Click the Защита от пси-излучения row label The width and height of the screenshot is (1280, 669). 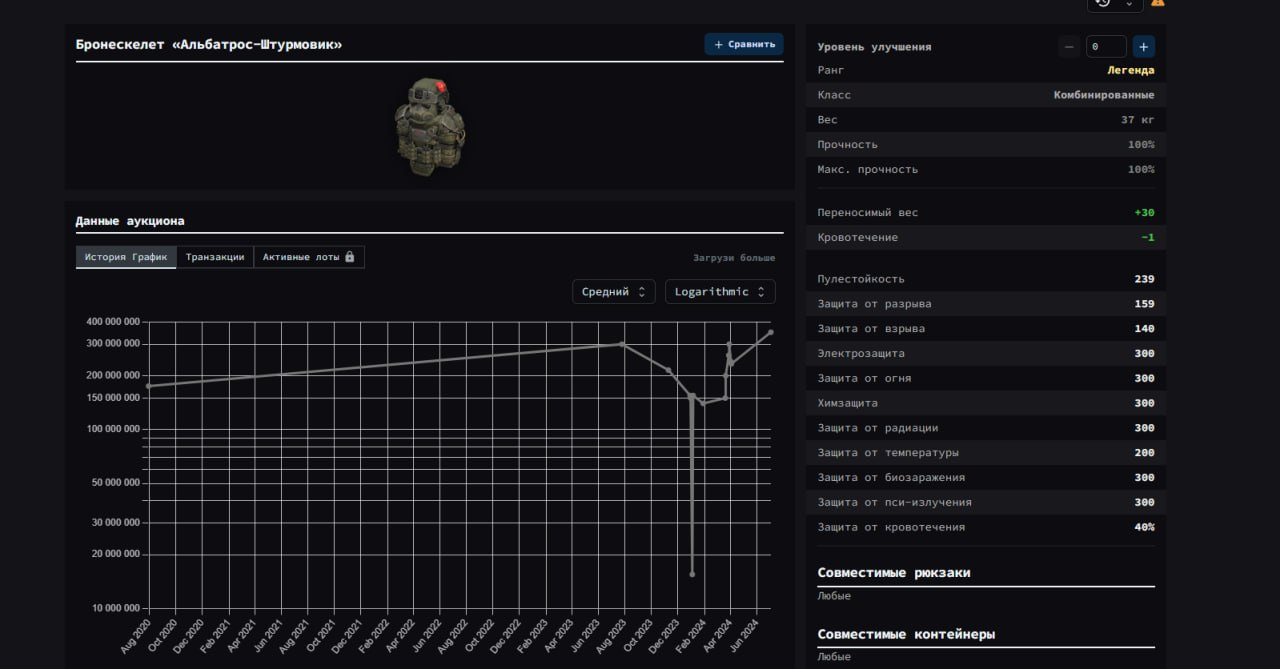pos(894,503)
